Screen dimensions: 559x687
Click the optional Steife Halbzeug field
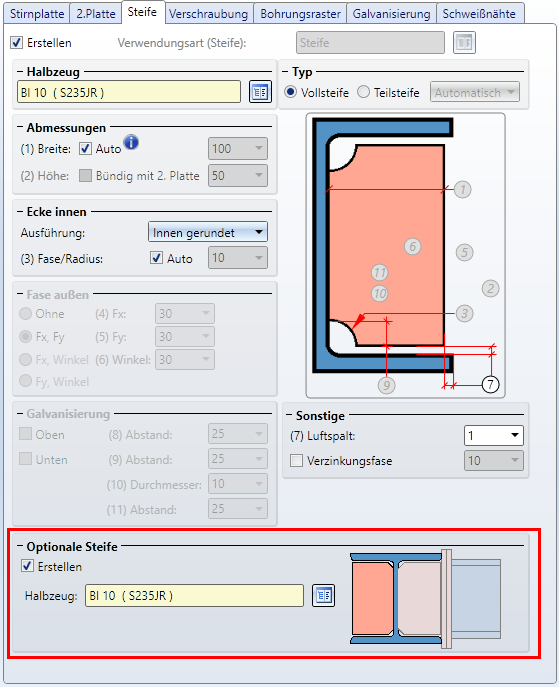pos(195,595)
